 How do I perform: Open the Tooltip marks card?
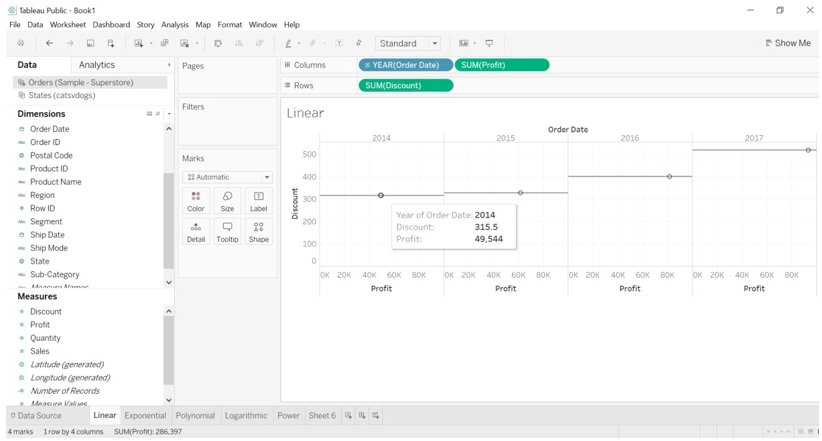227,232
